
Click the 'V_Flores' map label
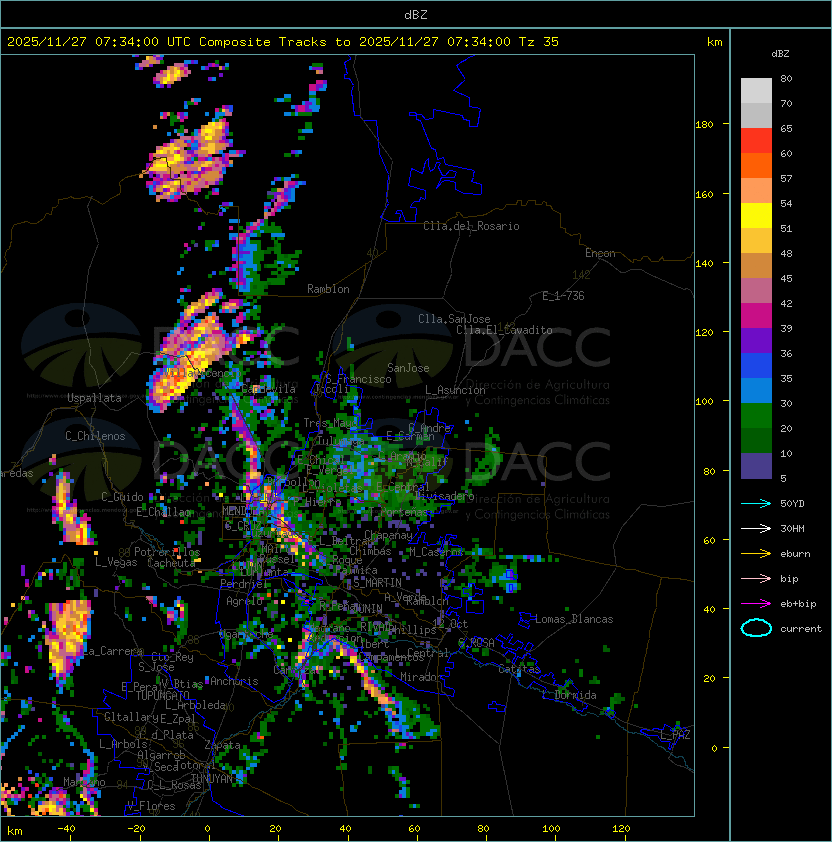tap(151, 806)
